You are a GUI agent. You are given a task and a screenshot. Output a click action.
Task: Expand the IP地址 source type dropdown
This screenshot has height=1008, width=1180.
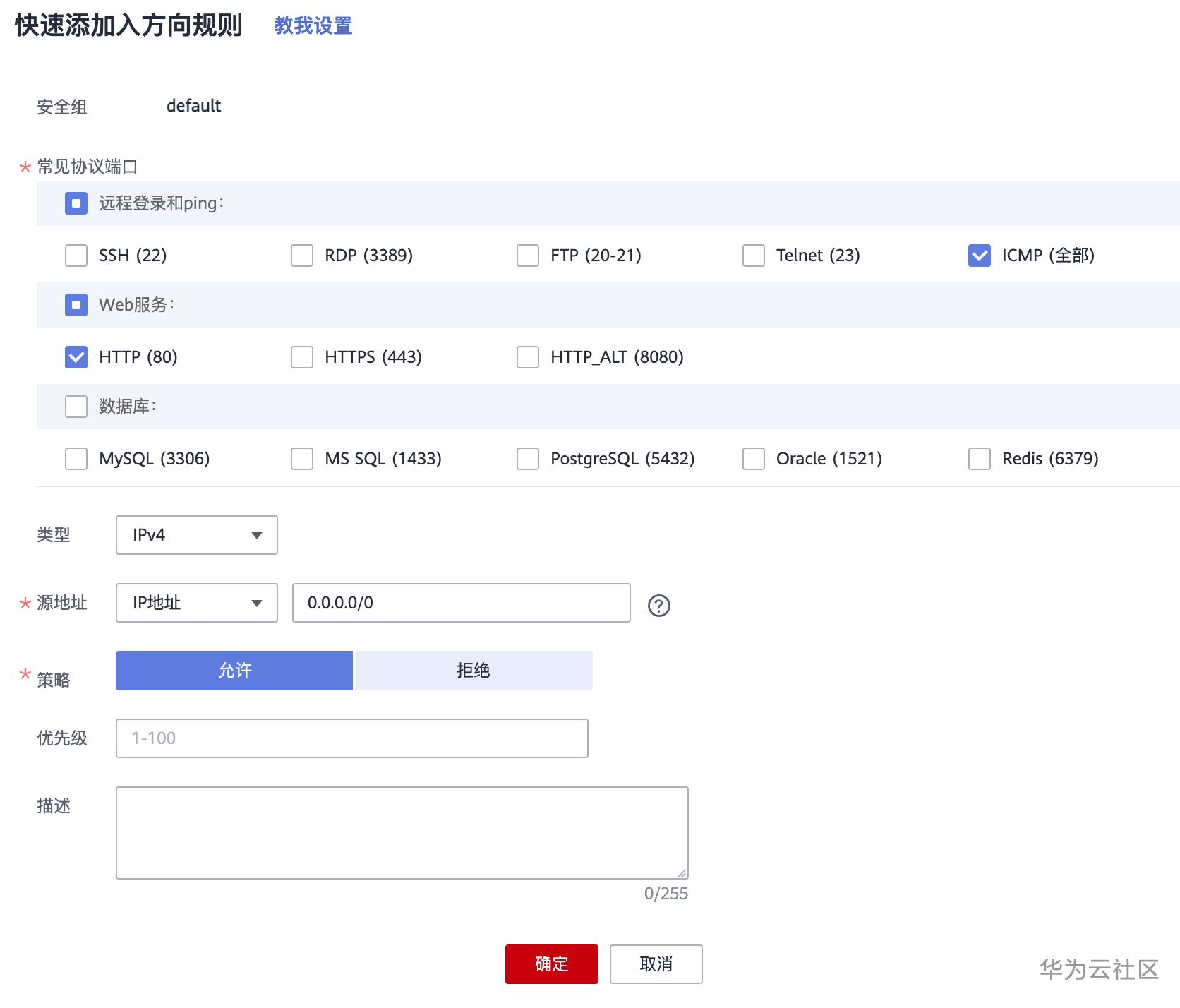[196, 603]
